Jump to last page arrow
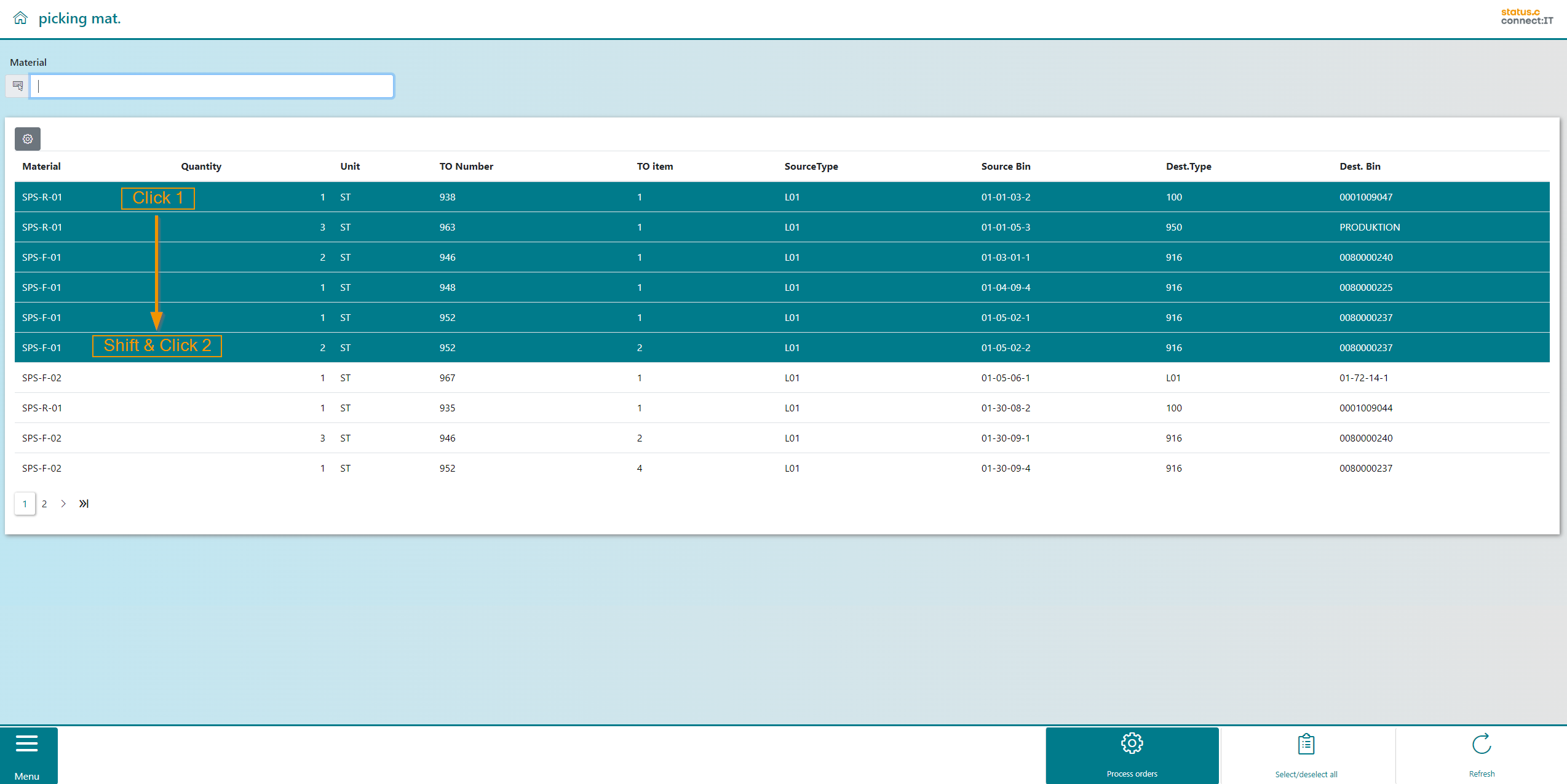Viewport: 1567px width, 784px height. 84,504
